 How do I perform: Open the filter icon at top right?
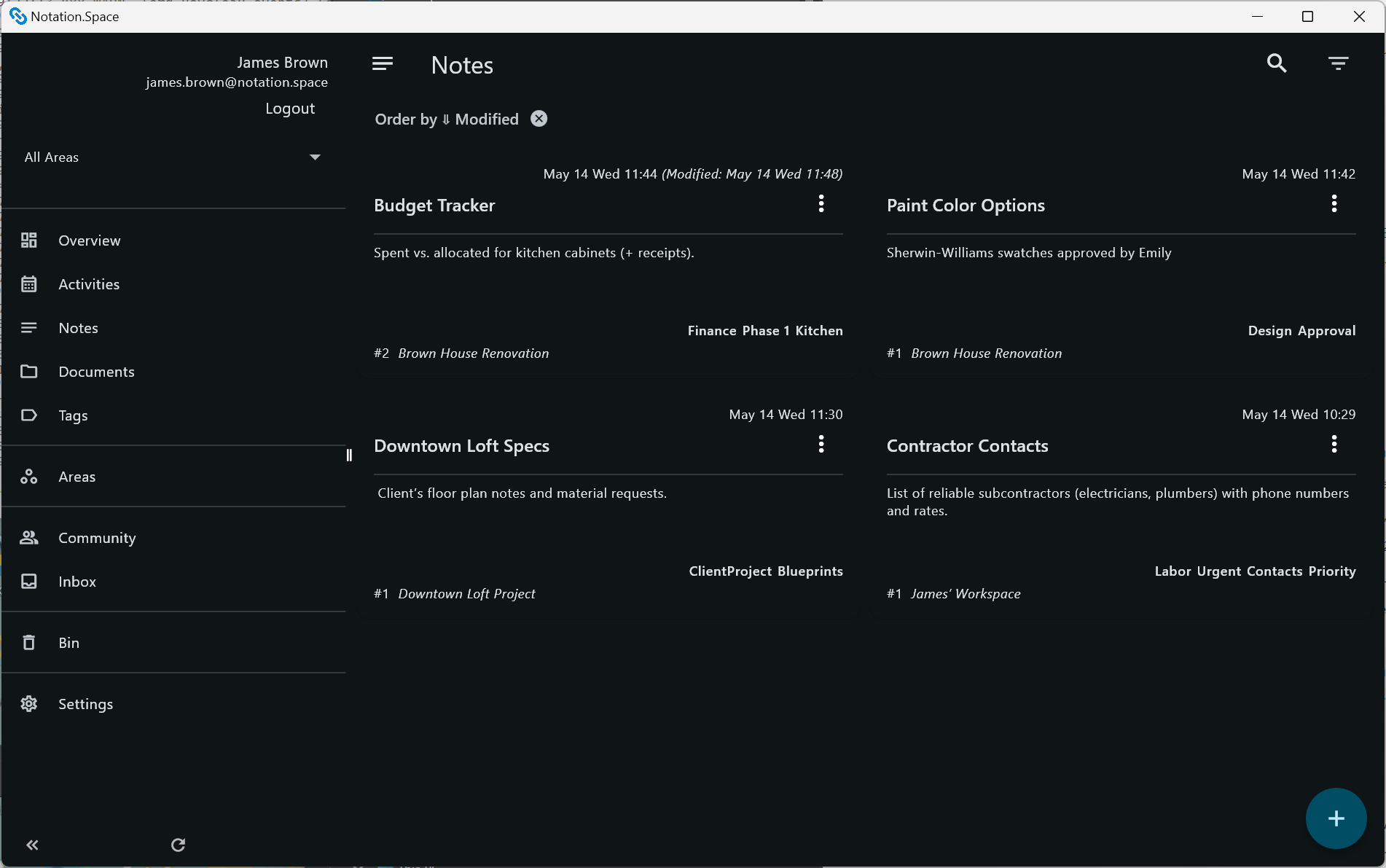coord(1338,63)
